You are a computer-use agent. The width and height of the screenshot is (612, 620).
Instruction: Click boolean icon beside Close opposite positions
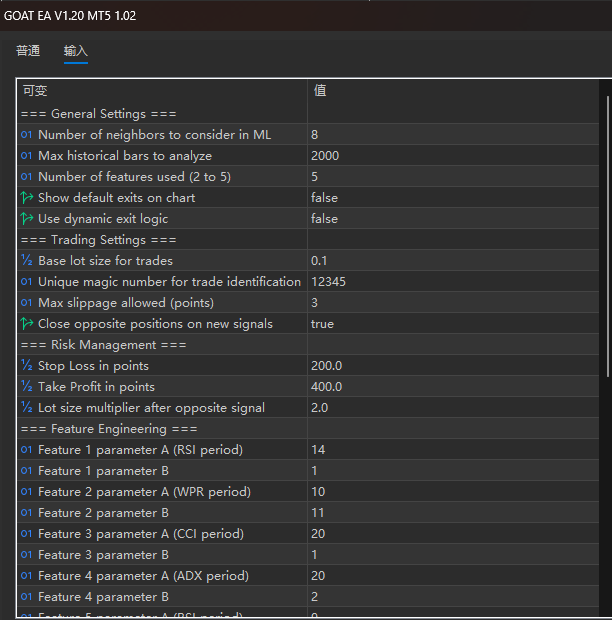(26, 324)
